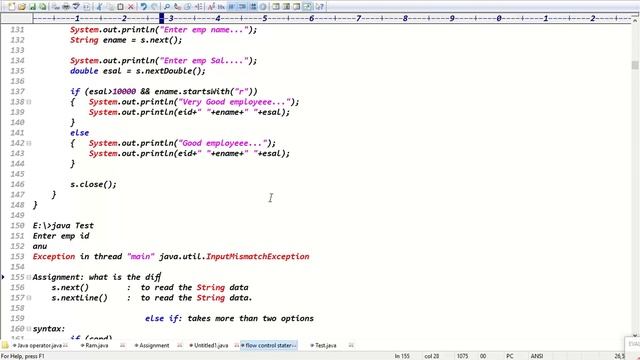Click 's.nextLine()' on line 157

tap(79, 298)
